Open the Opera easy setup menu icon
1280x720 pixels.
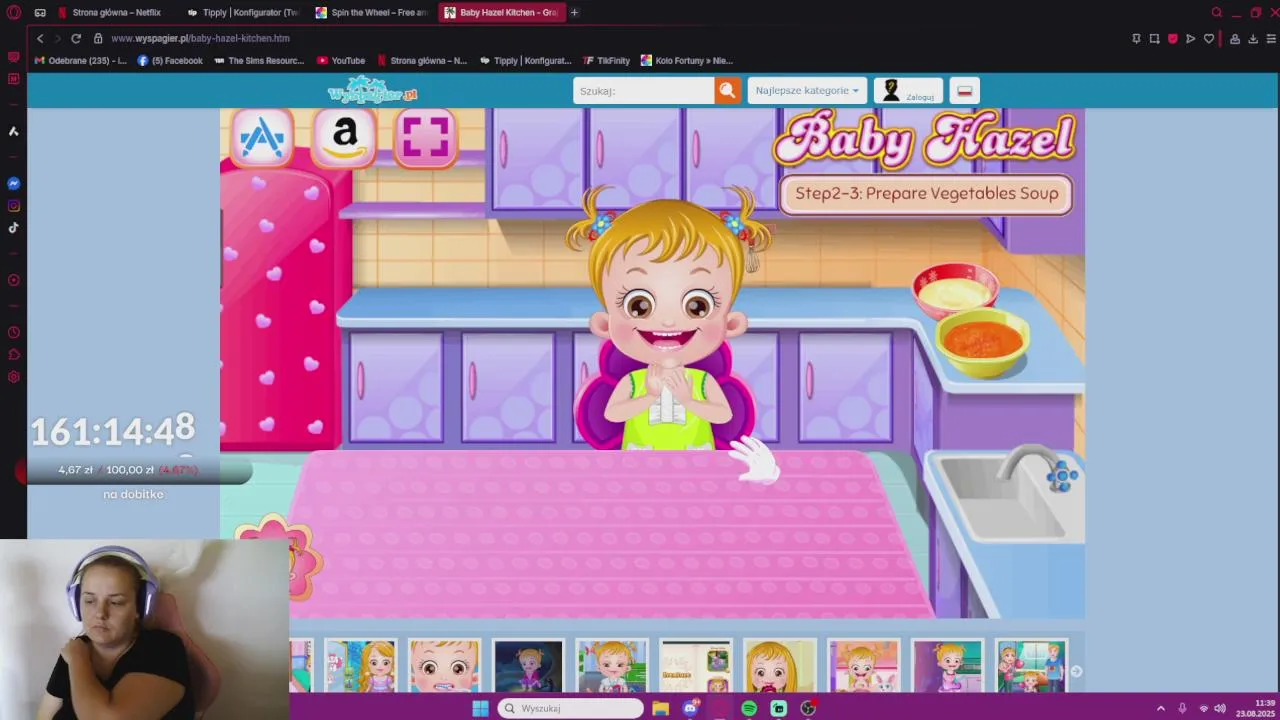click(1271, 38)
